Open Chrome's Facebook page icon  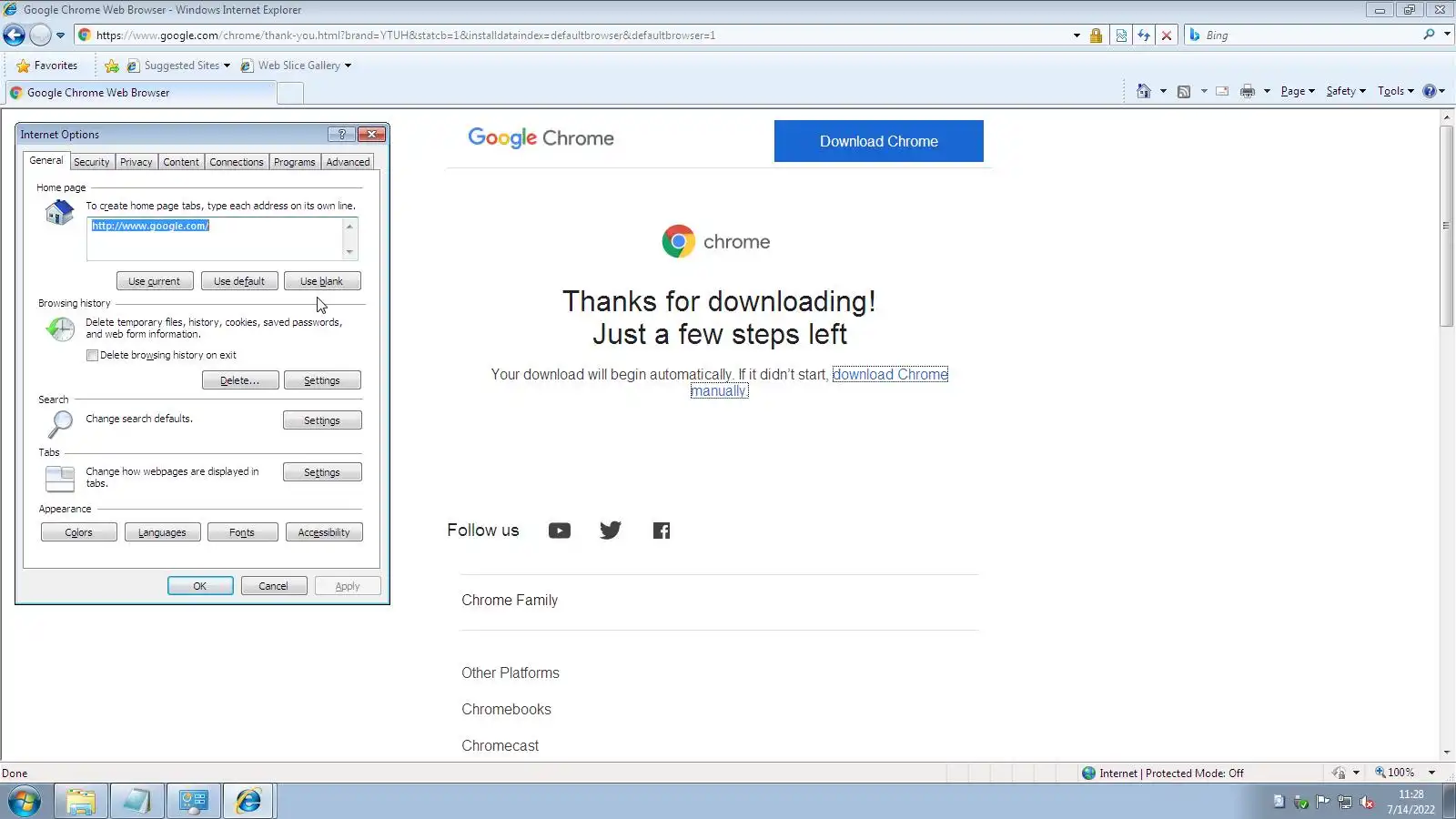point(662,531)
